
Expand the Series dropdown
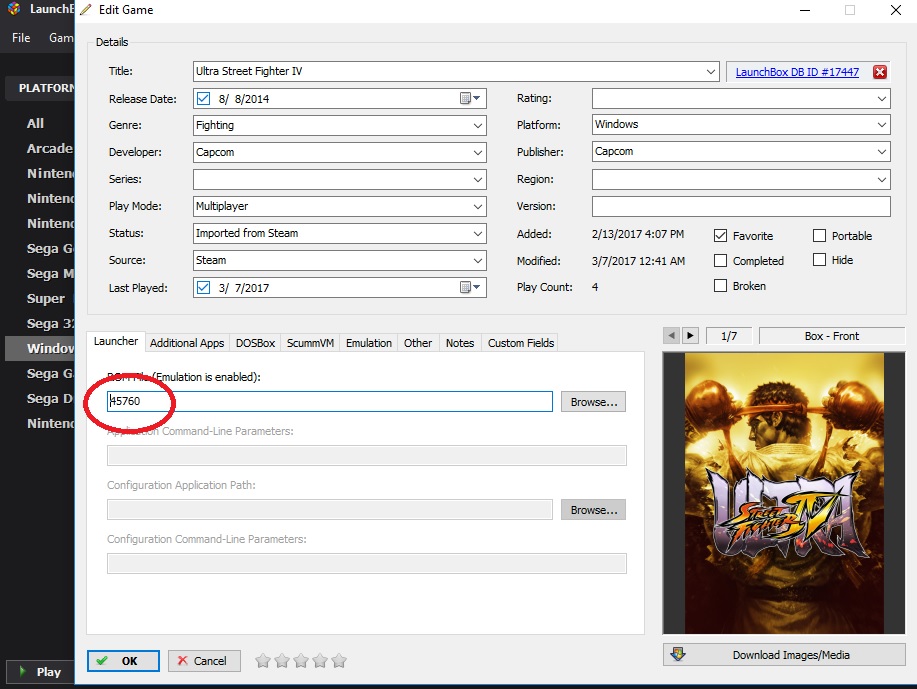click(478, 179)
